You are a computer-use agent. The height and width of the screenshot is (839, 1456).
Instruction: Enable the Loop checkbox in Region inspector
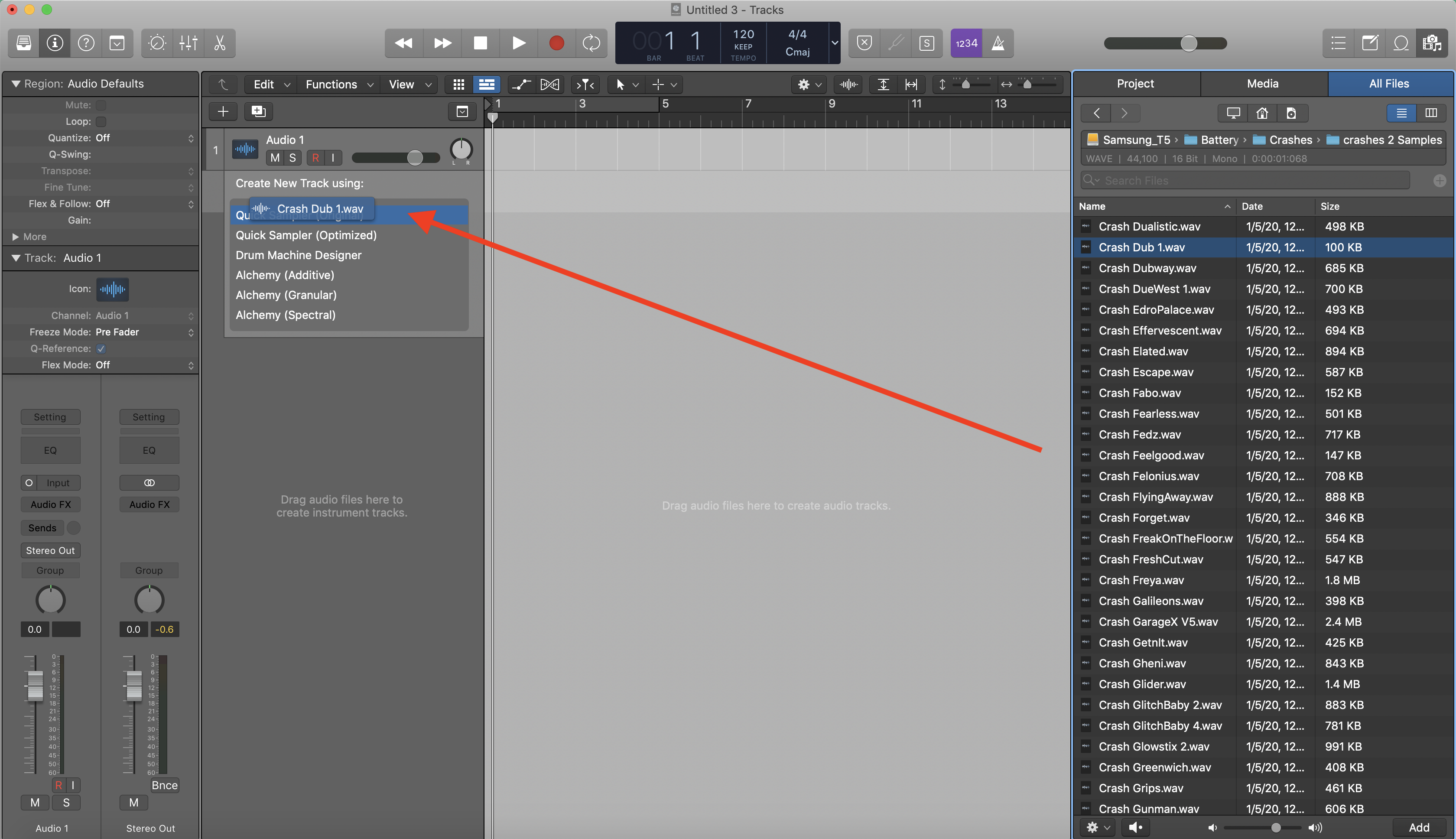click(101, 122)
